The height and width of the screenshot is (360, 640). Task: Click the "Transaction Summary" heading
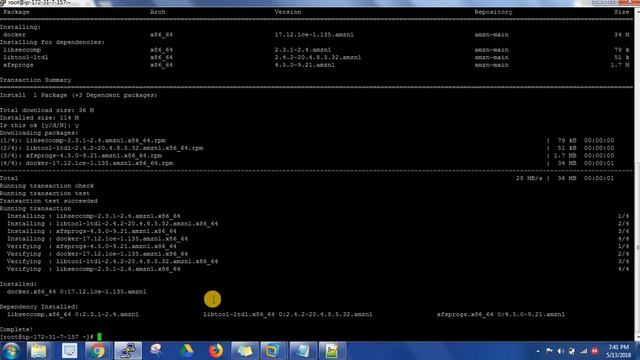36,80
